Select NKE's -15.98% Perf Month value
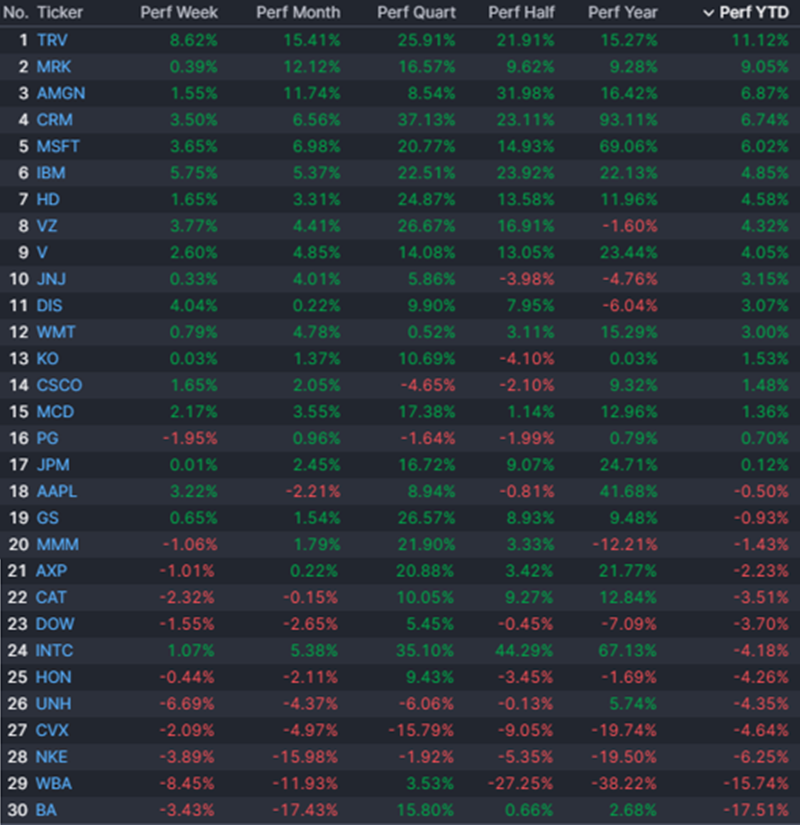This screenshot has height=825, width=800. (305, 757)
